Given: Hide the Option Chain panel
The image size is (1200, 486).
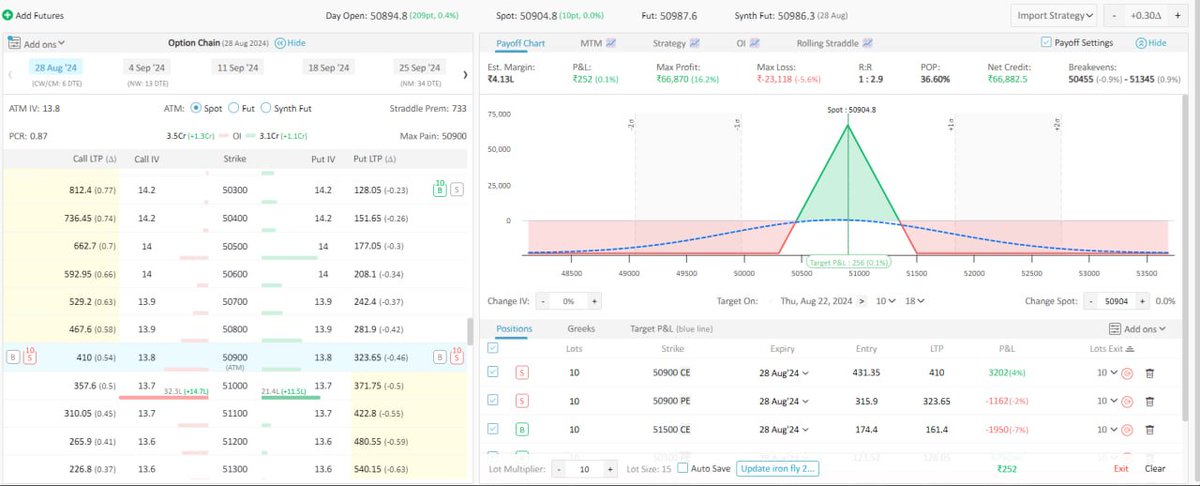Looking at the screenshot, I should click(x=290, y=43).
